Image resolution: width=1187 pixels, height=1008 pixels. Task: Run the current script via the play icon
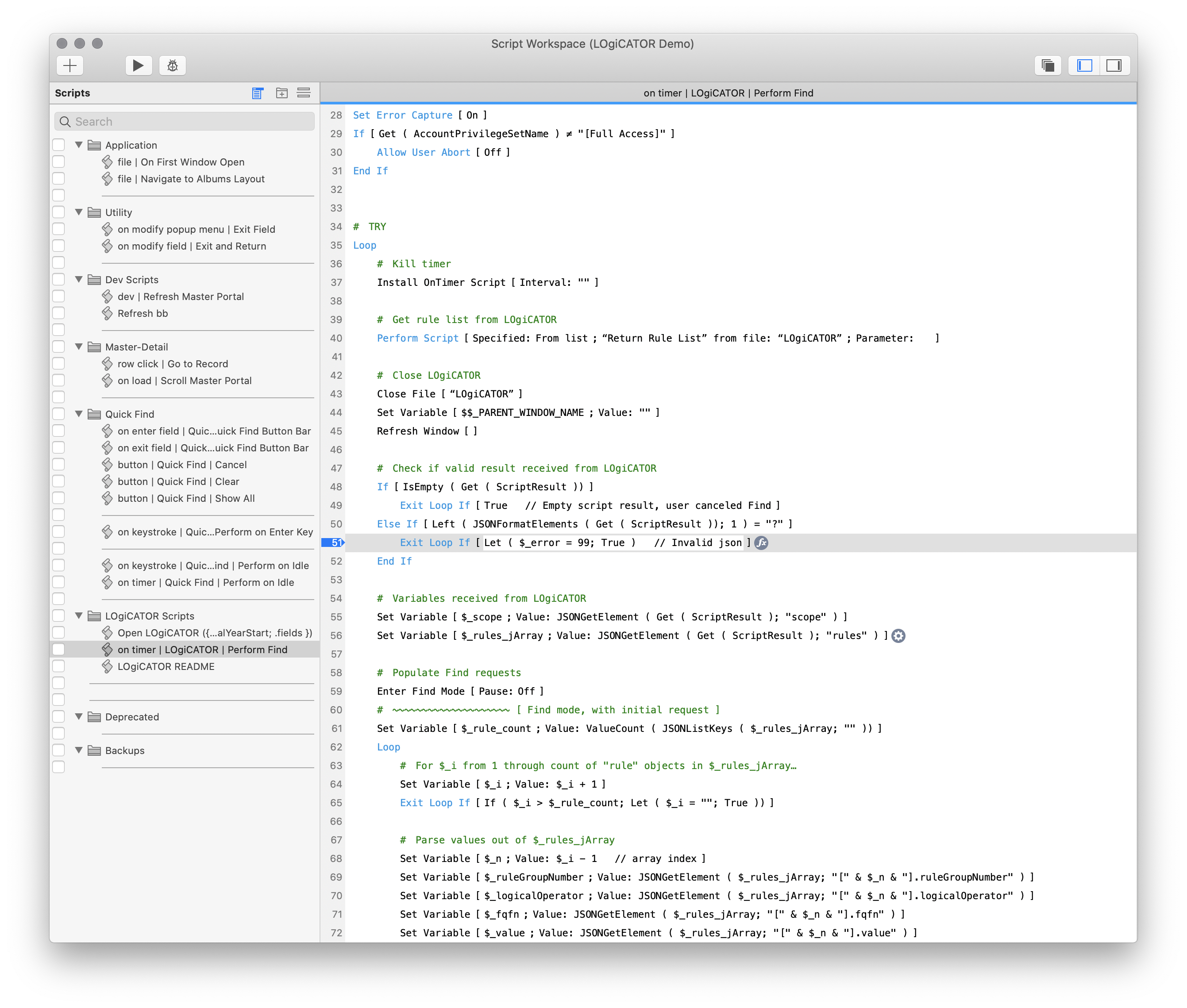tap(138, 65)
